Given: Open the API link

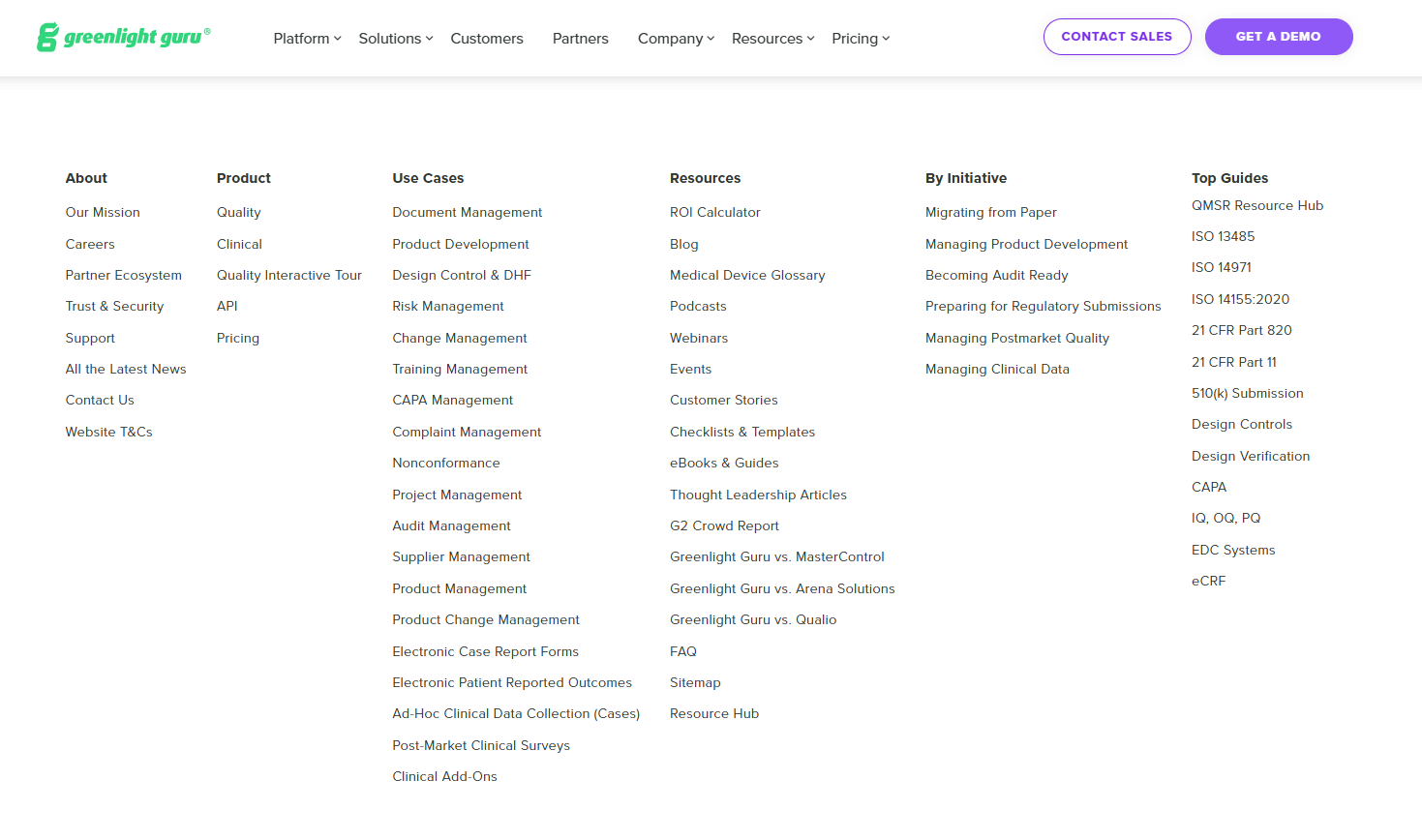Looking at the screenshot, I should click(x=227, y=306).
